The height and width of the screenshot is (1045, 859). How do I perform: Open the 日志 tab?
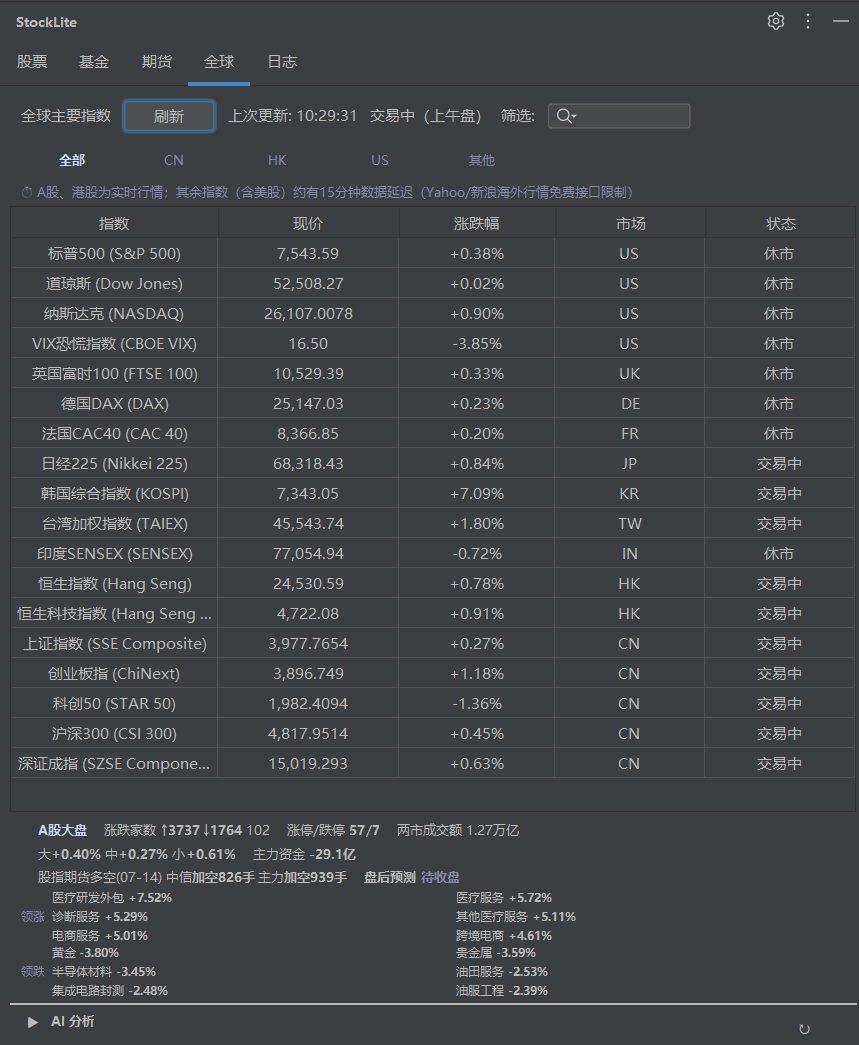(x=282, y=62)
